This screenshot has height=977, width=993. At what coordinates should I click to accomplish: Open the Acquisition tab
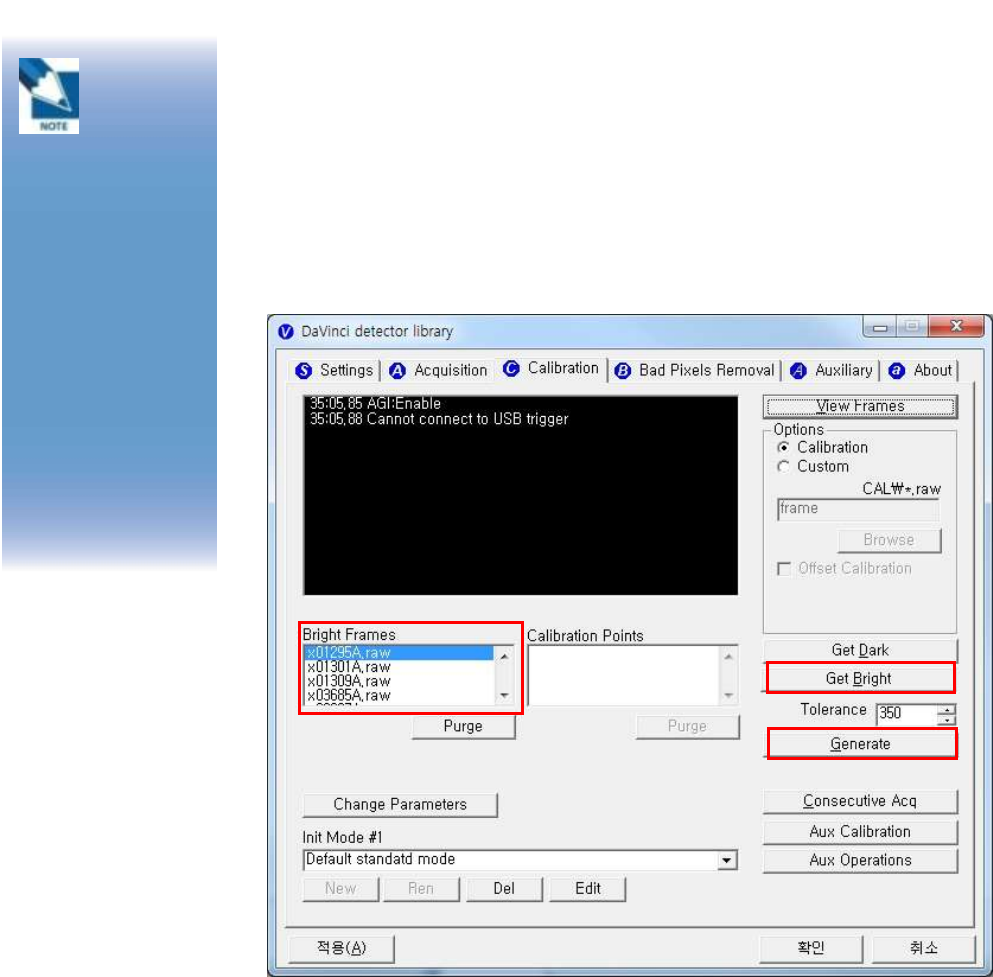point(438,370)
